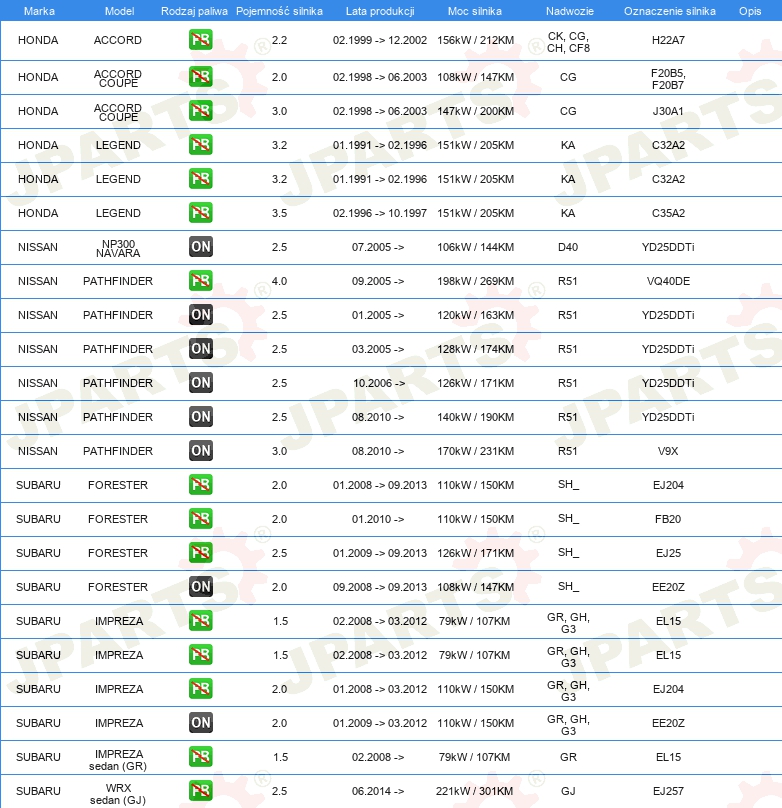Click the ON diesel icon in the Pathfinder 120kW row
Viewport: 782px width, 808px height.
(x=200, y=315)
